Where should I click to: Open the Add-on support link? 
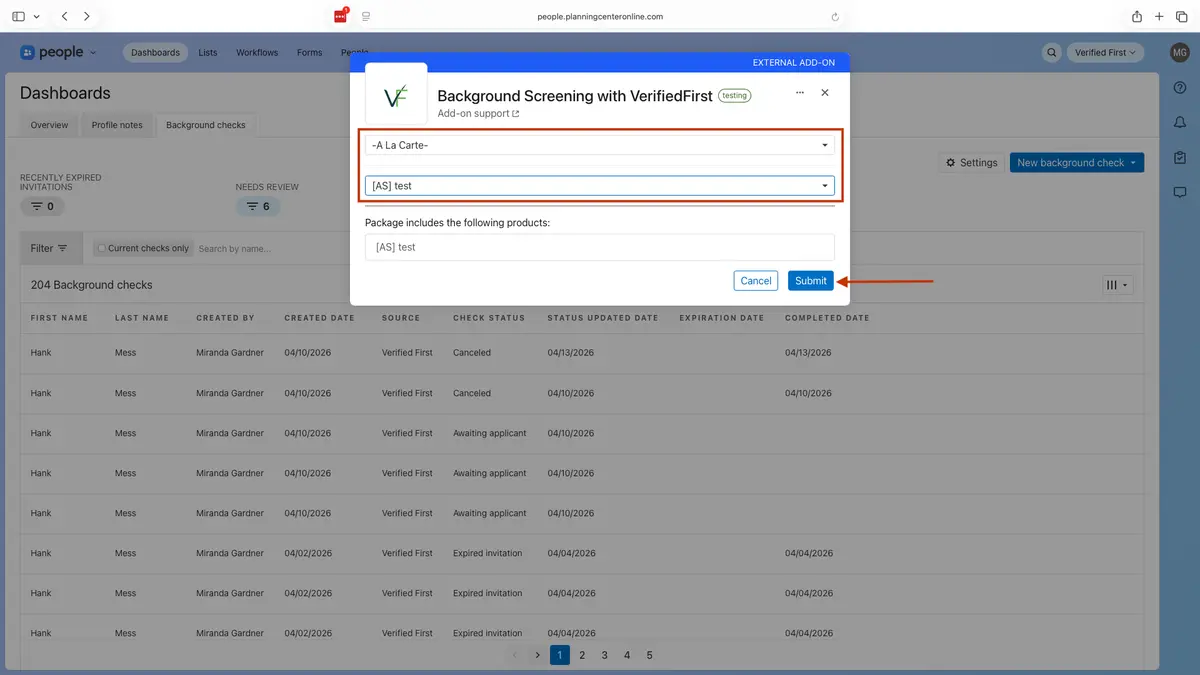point(478,114)
